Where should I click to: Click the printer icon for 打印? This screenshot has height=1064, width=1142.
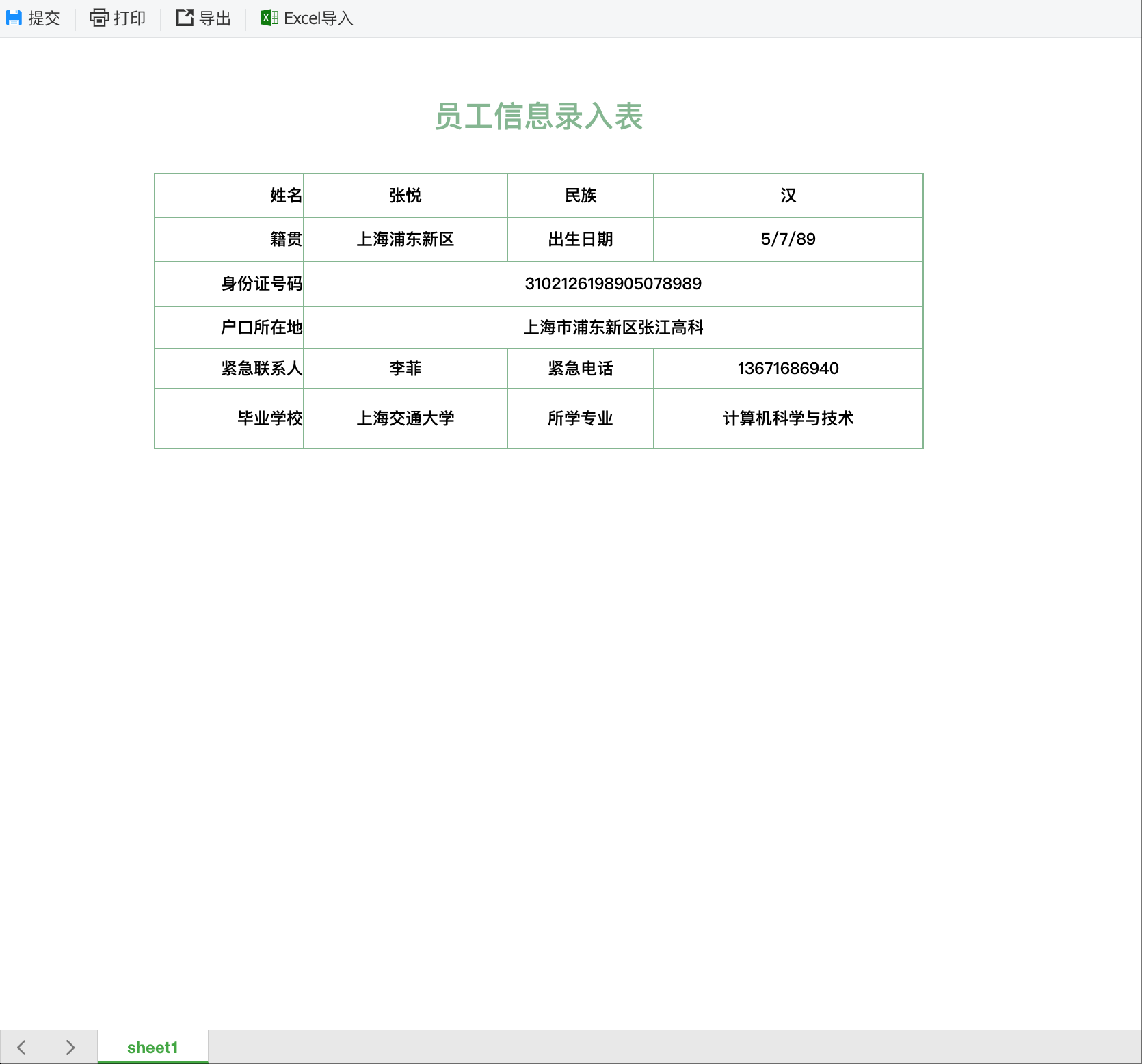coord(99,18)
